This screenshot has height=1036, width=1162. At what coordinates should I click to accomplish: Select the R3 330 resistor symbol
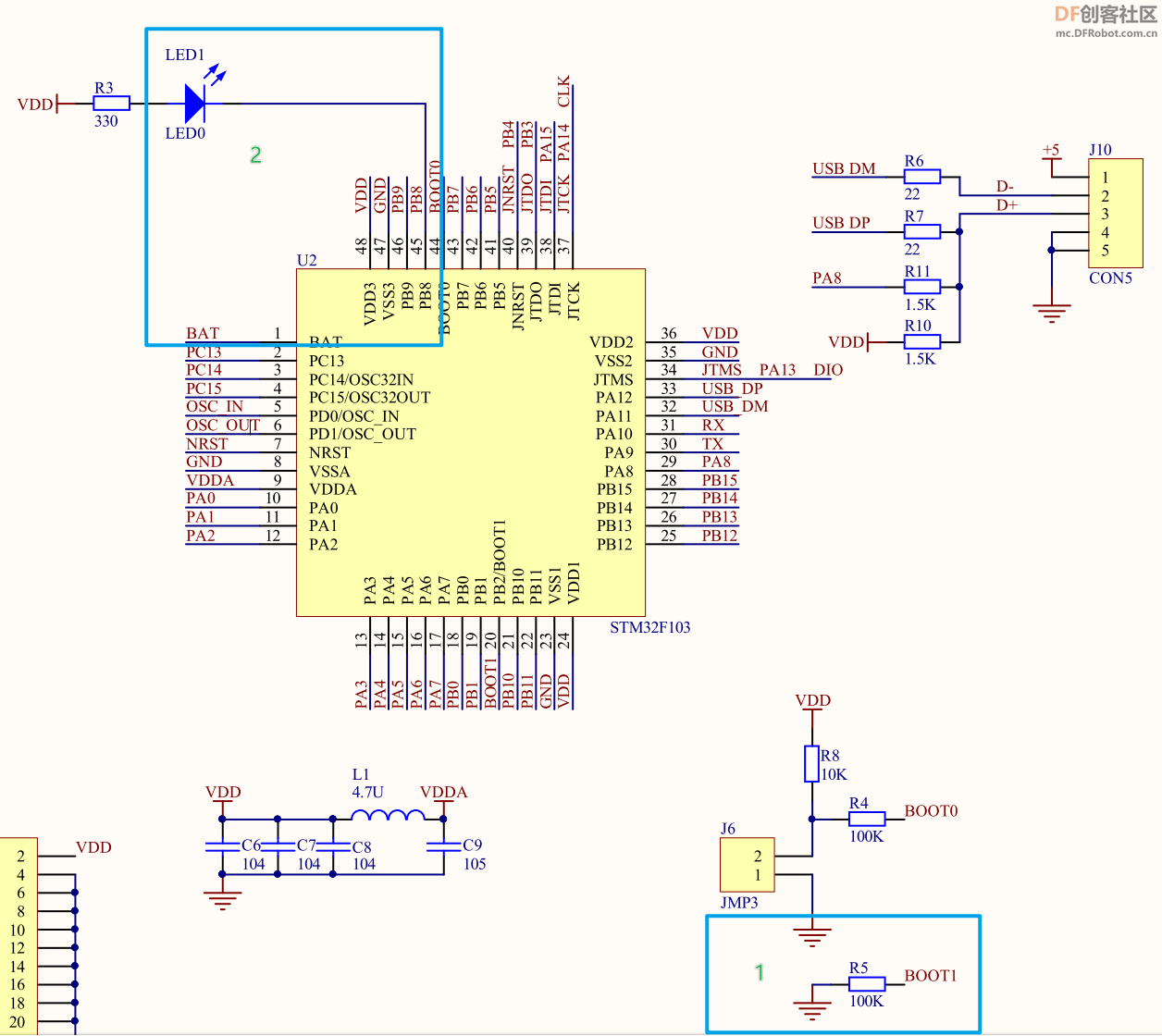pos(111,104)
